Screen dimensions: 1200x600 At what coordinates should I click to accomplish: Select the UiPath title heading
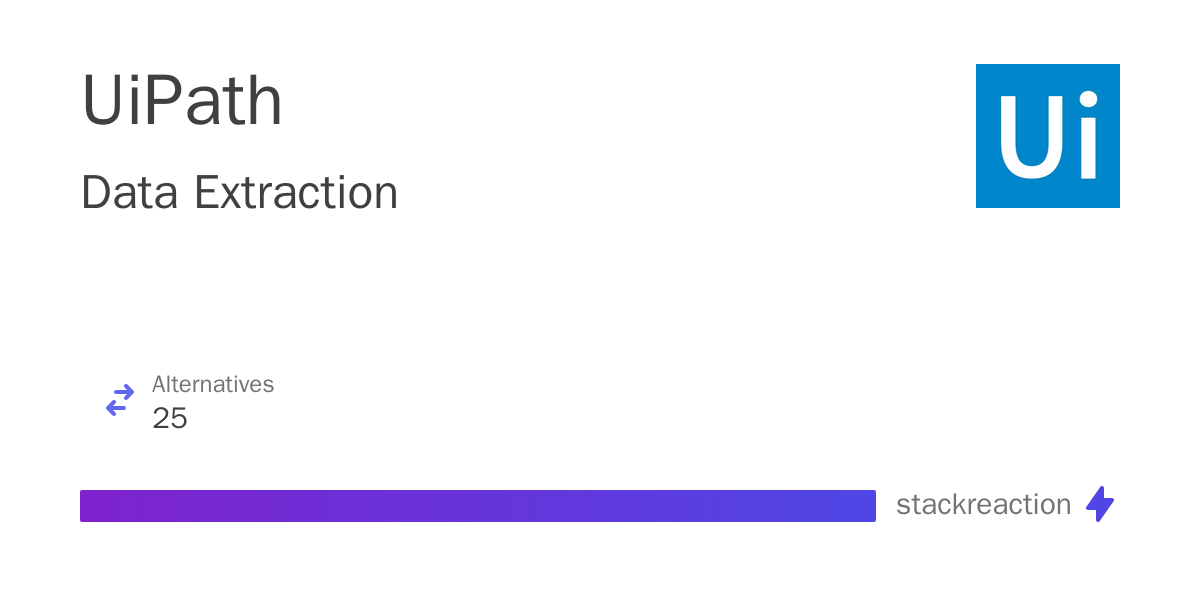[x=182, y=101]
